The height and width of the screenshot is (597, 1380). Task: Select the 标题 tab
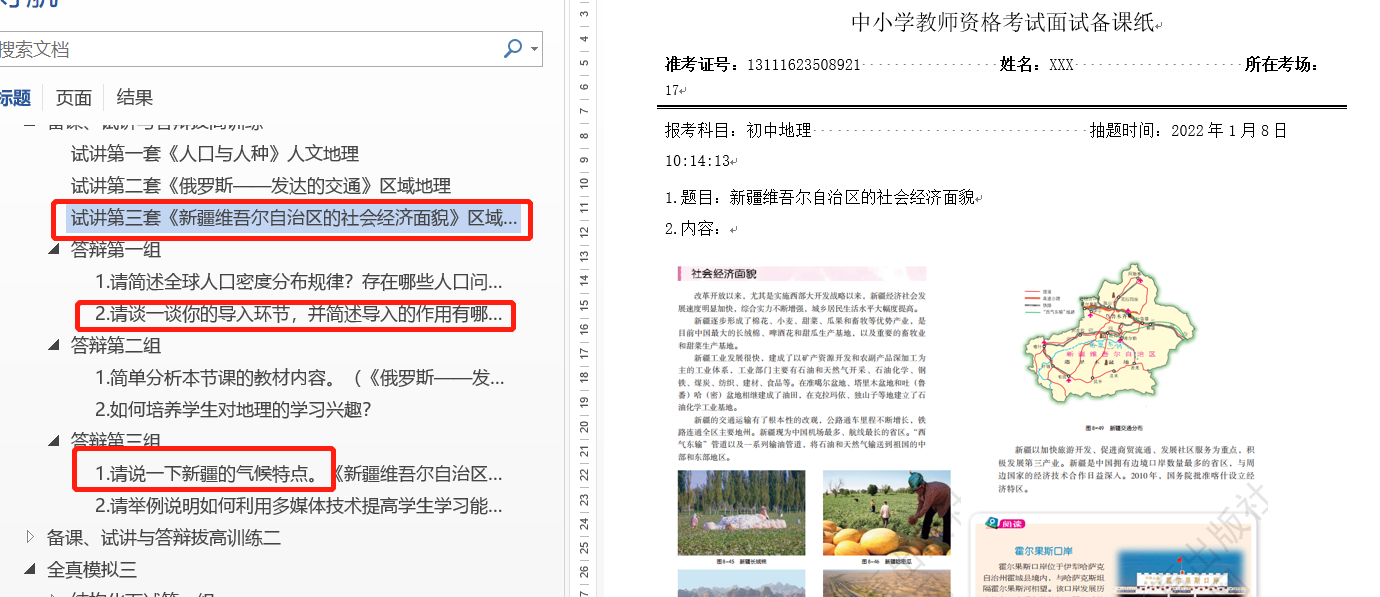(14, 98)
